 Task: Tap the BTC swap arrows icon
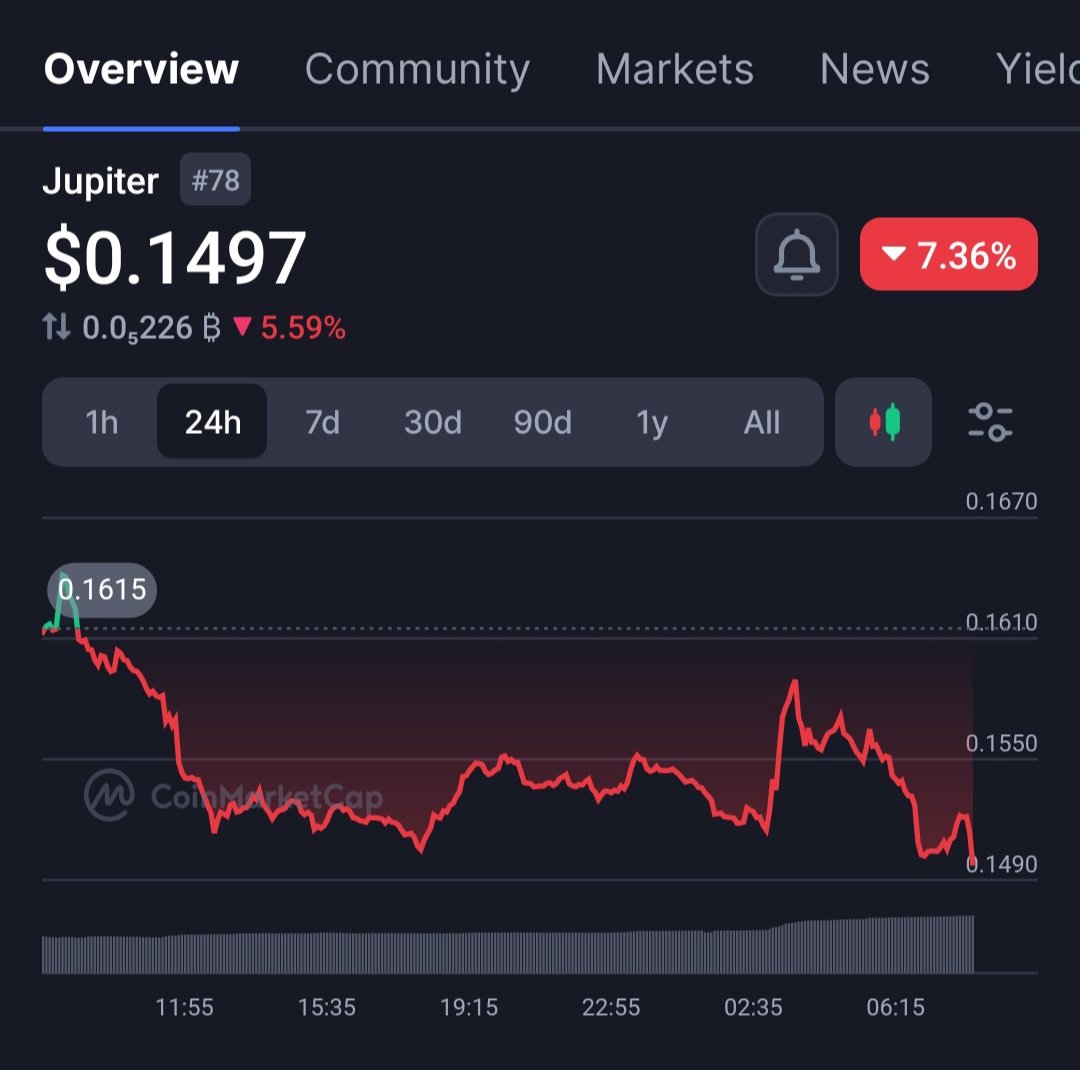pyautogui.click(x=56, y=327)
